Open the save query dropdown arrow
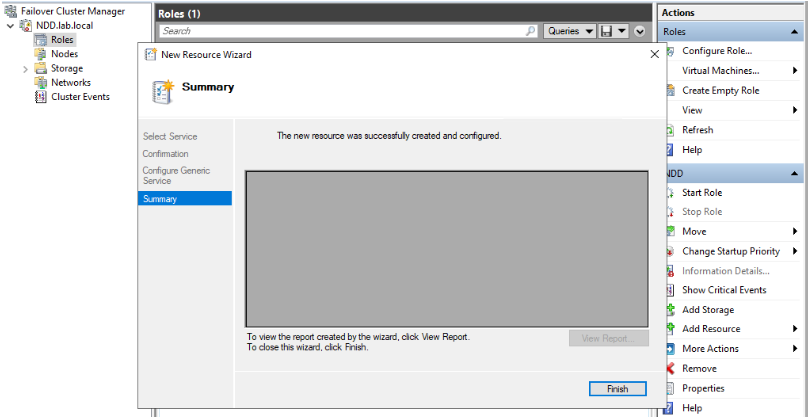 (622, 31)
